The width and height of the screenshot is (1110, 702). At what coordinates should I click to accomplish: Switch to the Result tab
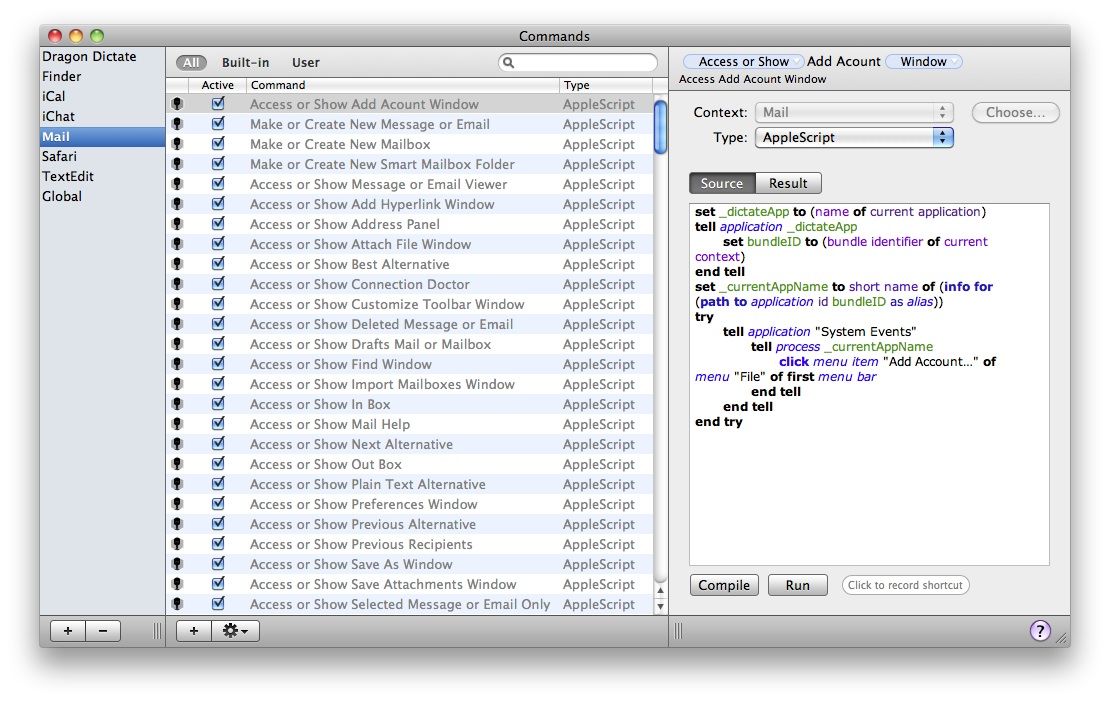(x=788, y=183)
